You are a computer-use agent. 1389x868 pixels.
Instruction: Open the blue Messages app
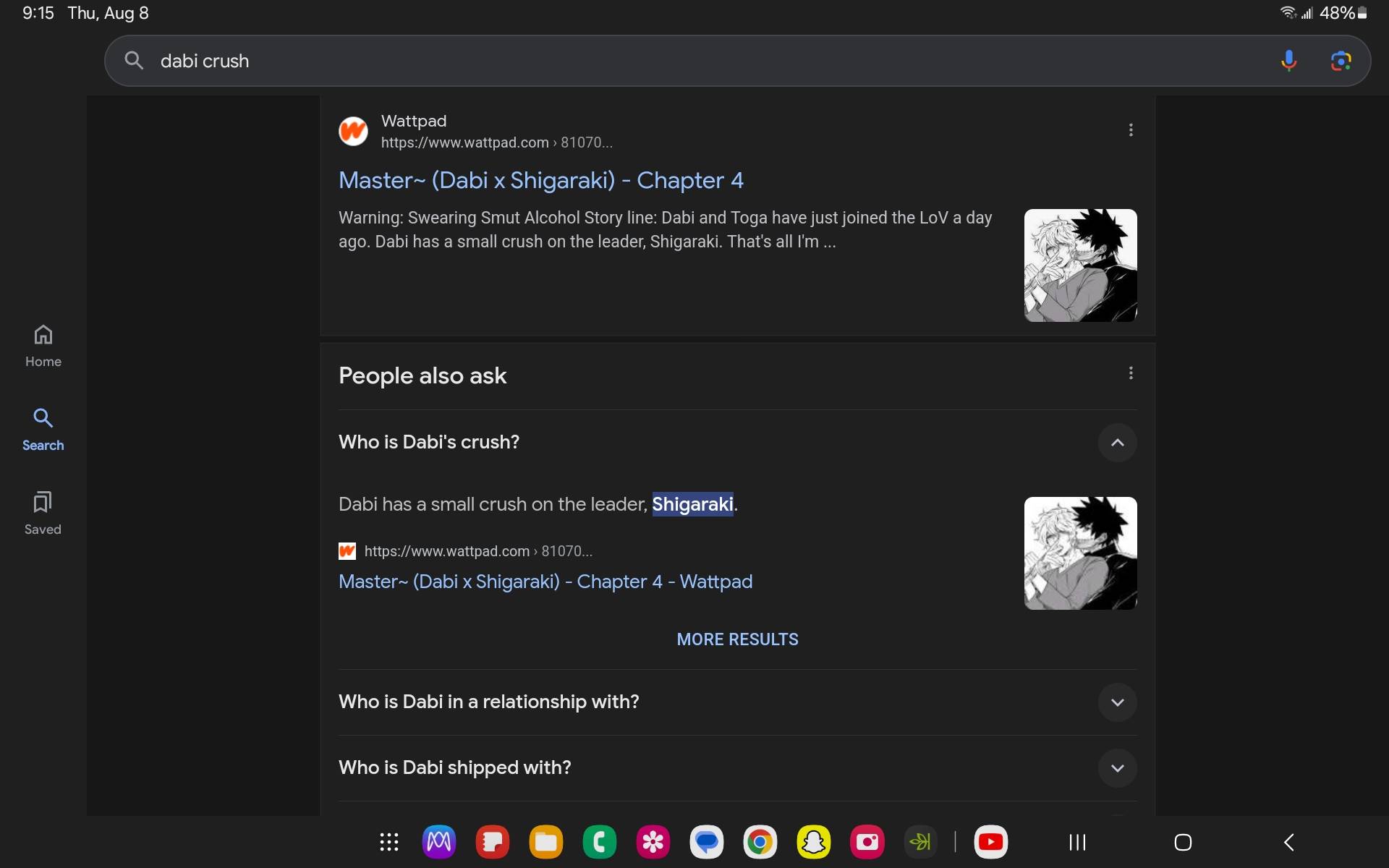707,842
